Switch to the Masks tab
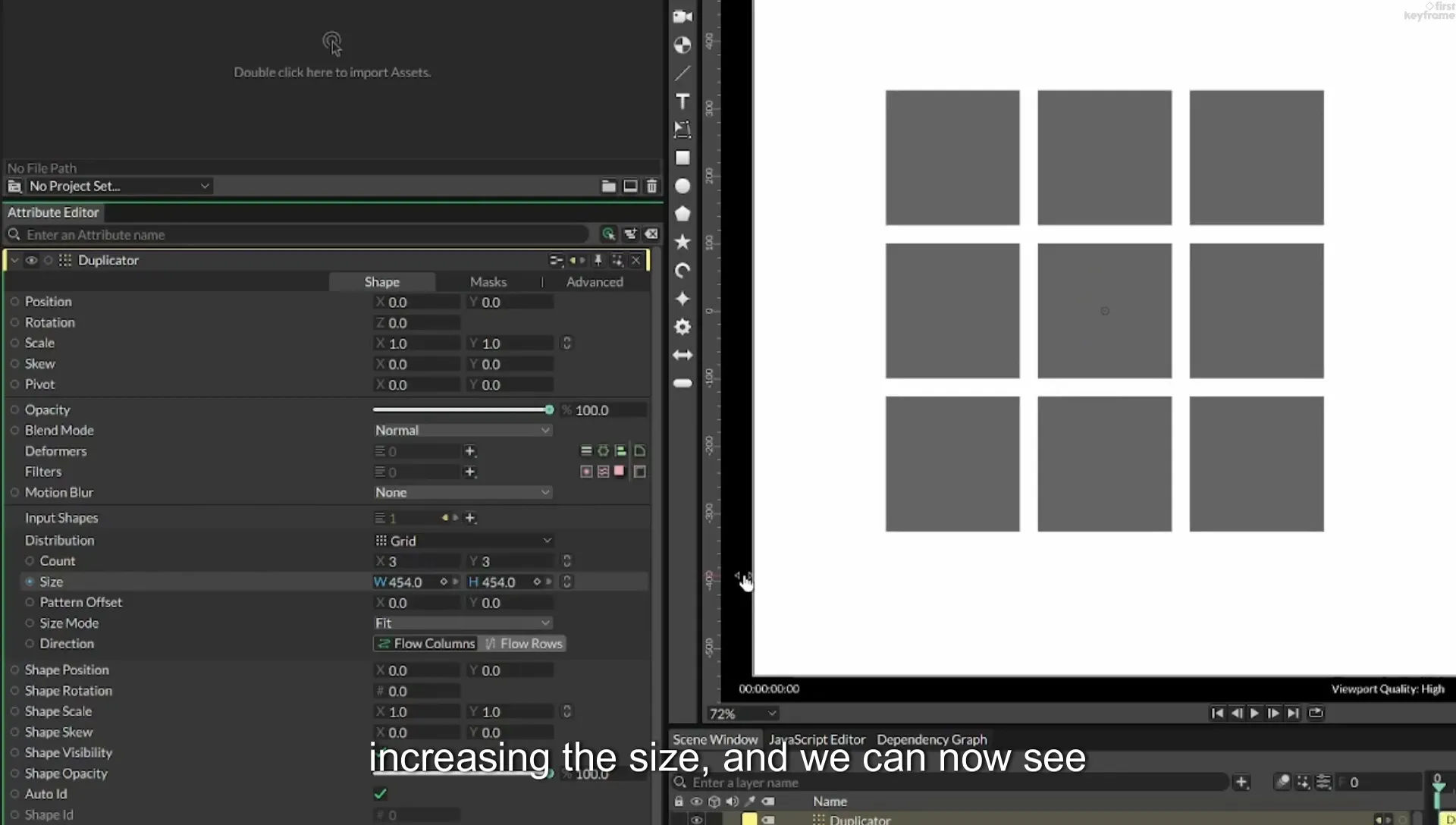The height and width of the screenshot is (825, 1456). (x=488, y=281)
